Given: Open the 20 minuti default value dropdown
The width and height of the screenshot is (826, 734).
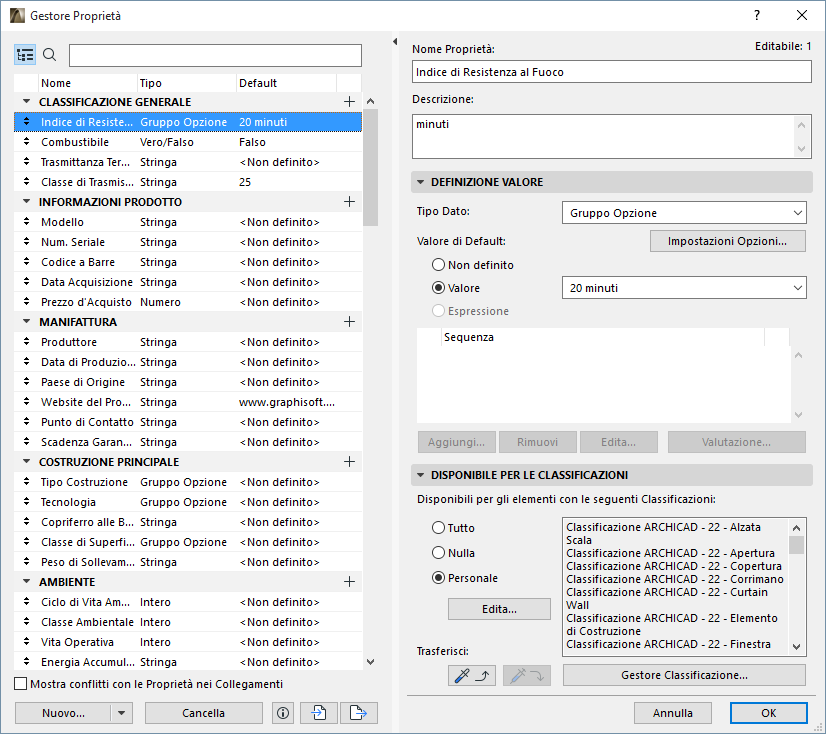Looking at the screenshot, I should click(x=684, y=288).
